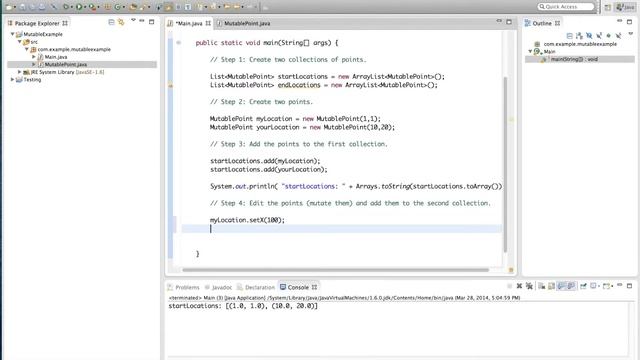
Task: Collapse the Main class in Outline
Action: click(x=530, y=51)
